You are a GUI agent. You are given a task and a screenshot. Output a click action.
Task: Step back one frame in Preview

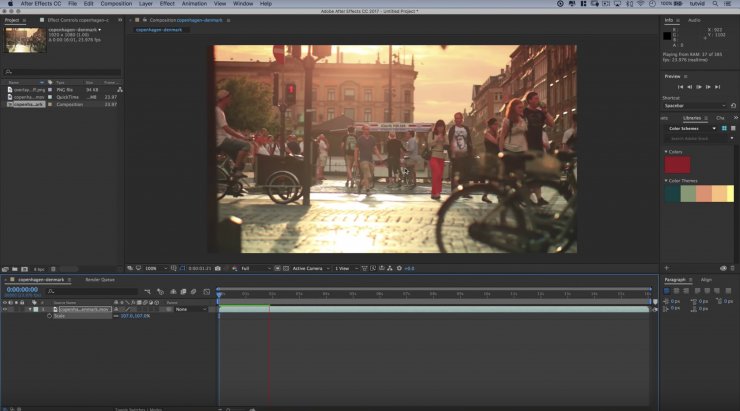coord(690,87)
